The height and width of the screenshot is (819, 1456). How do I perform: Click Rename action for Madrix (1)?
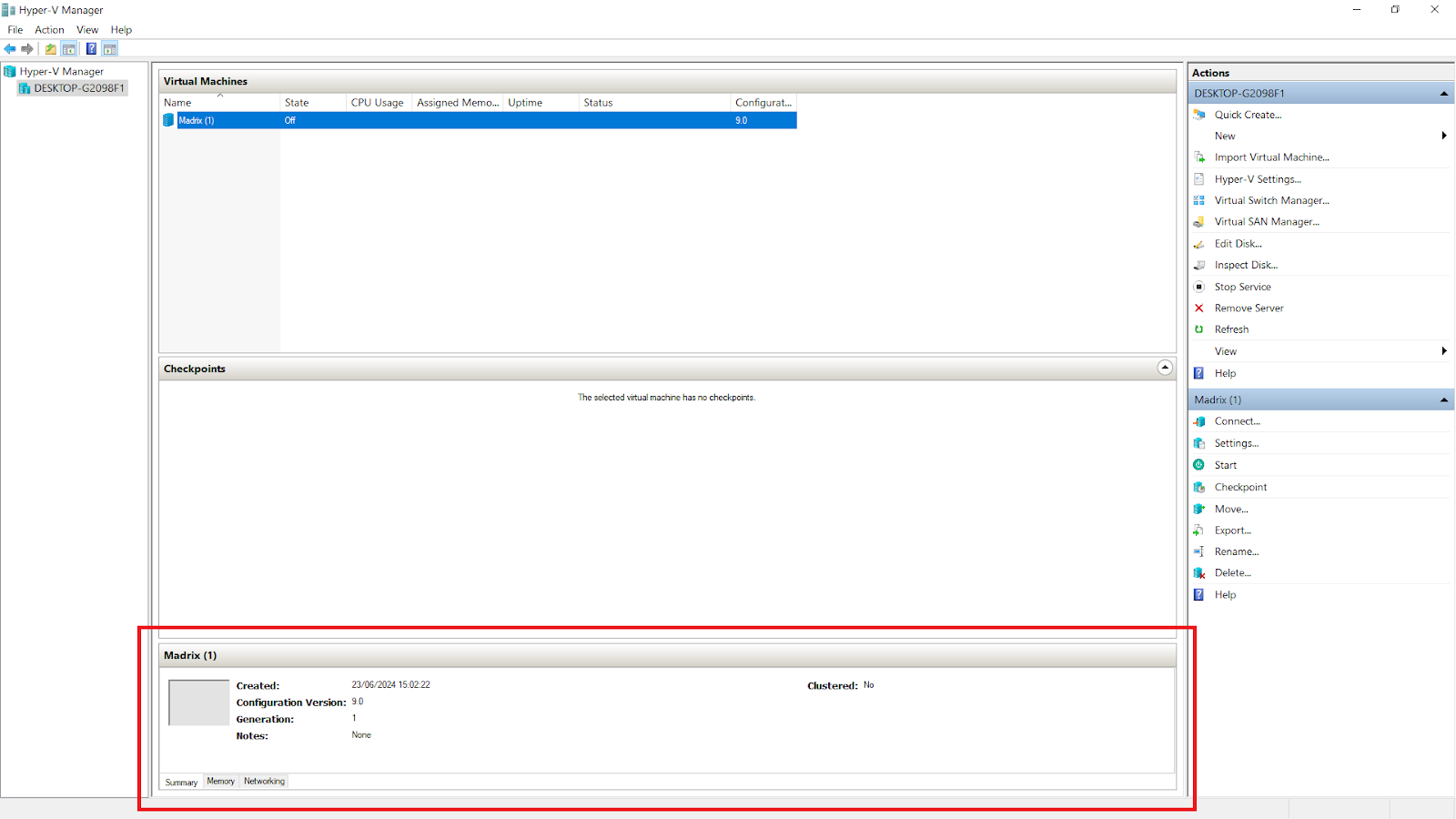point(1237,551)
